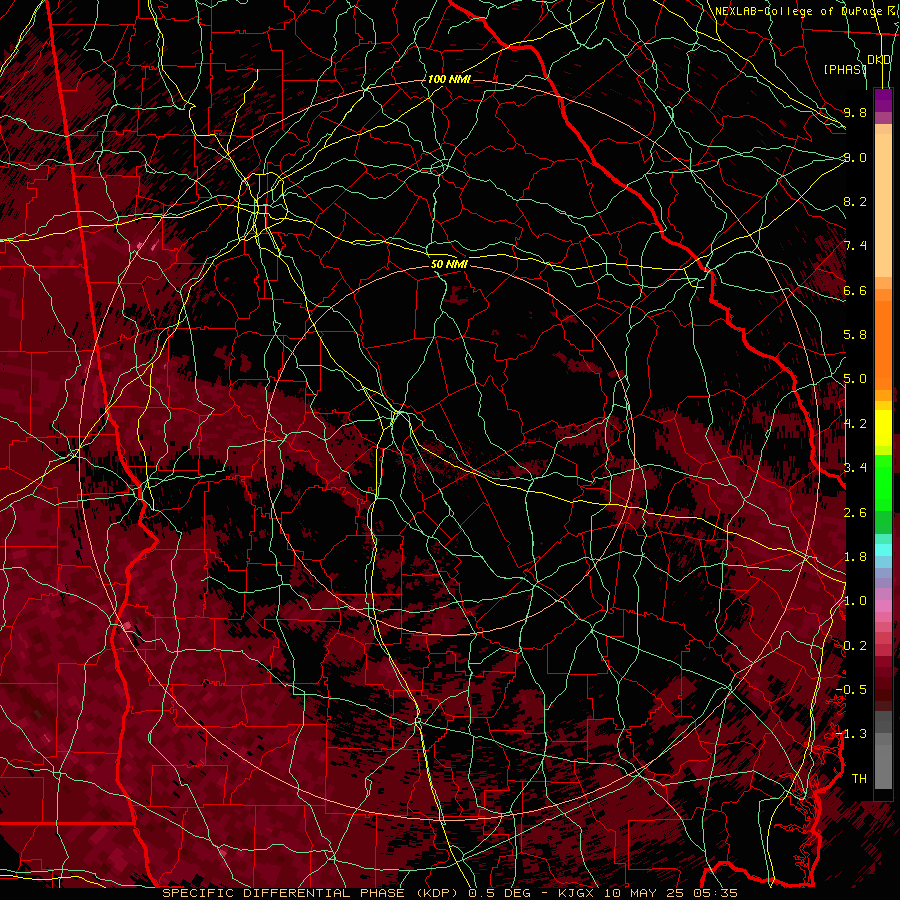Click the 5.0 scale value label
This screenshot has width=900, height=900.
(x=855, y=379)
